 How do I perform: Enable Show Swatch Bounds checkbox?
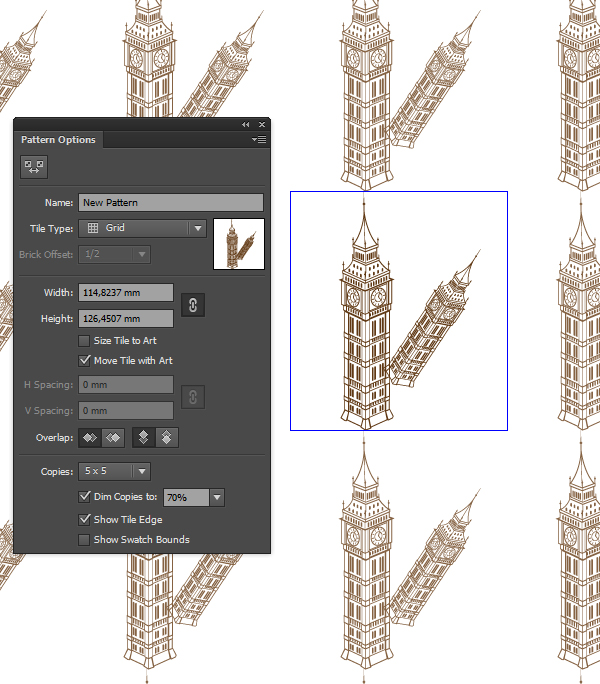click(84, 540)
